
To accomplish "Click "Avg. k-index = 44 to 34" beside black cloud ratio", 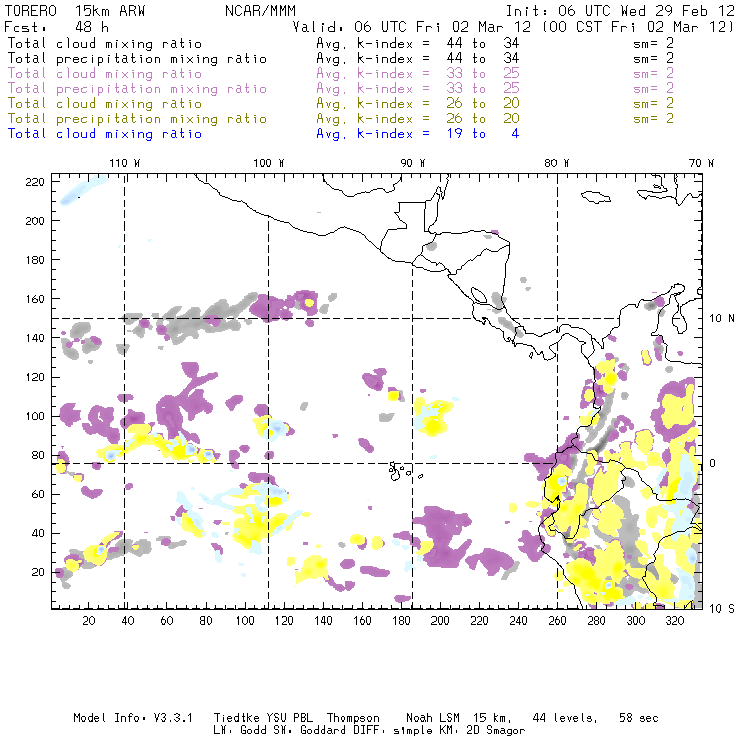I will (418, 43).
